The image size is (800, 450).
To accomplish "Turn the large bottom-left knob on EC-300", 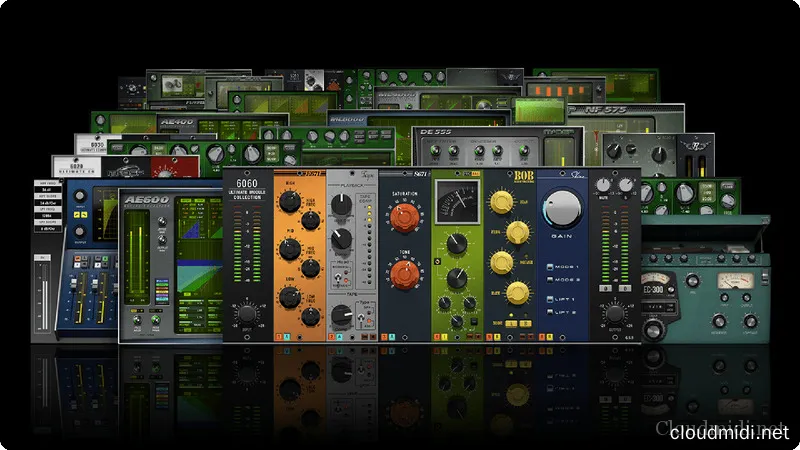I will [x=653, y=330].
